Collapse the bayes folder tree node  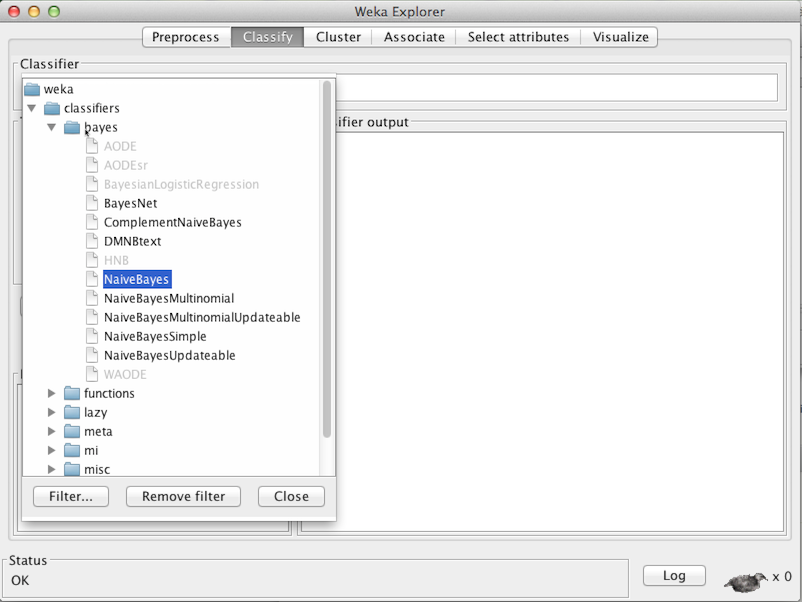click(x=52, y=127)
